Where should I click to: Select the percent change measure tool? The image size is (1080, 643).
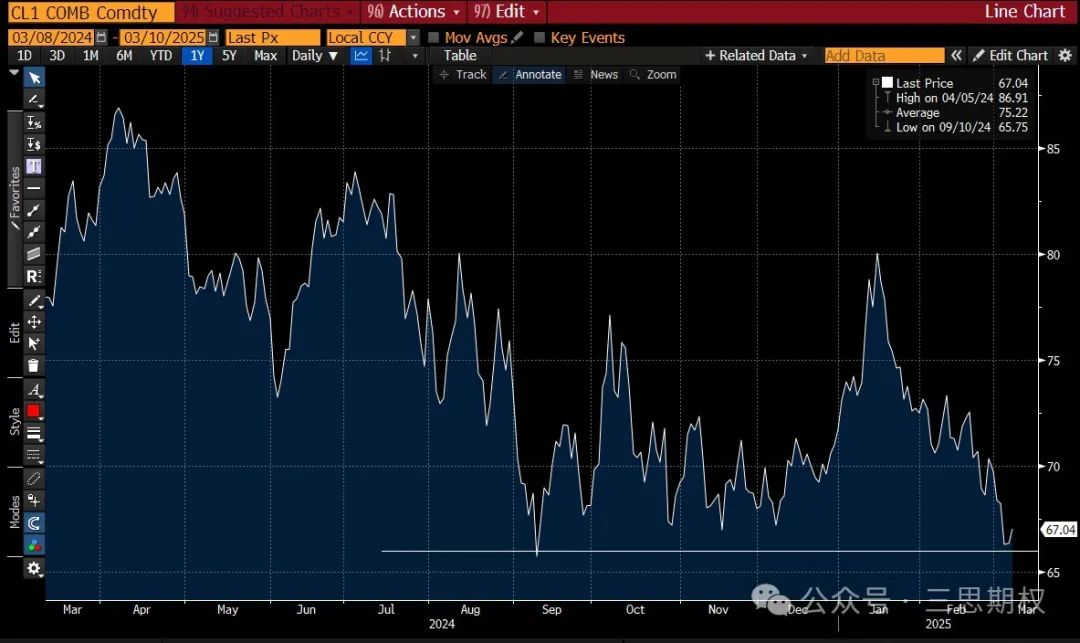coord(34,123)
